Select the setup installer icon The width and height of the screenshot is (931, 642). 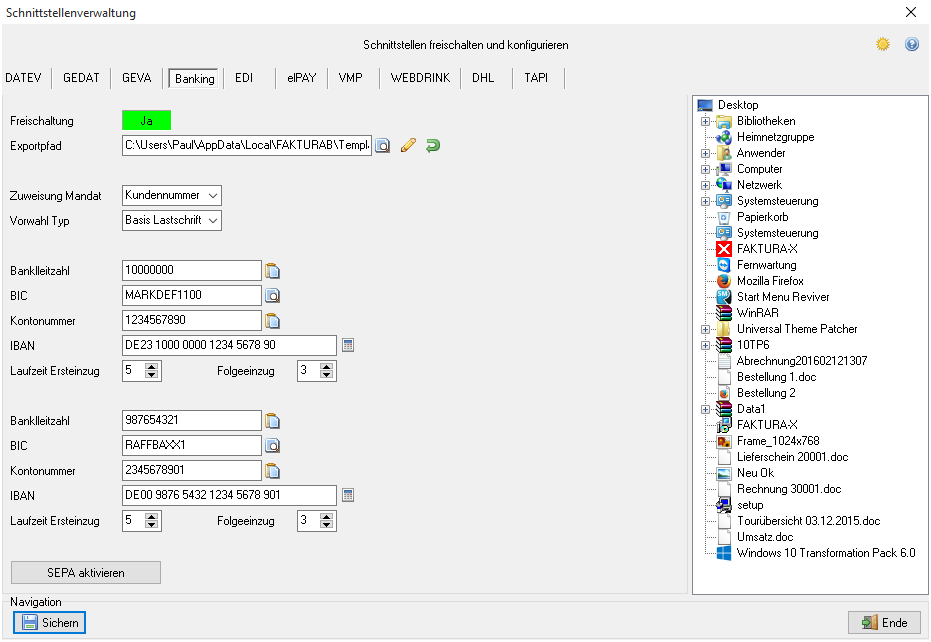point(724,505)
